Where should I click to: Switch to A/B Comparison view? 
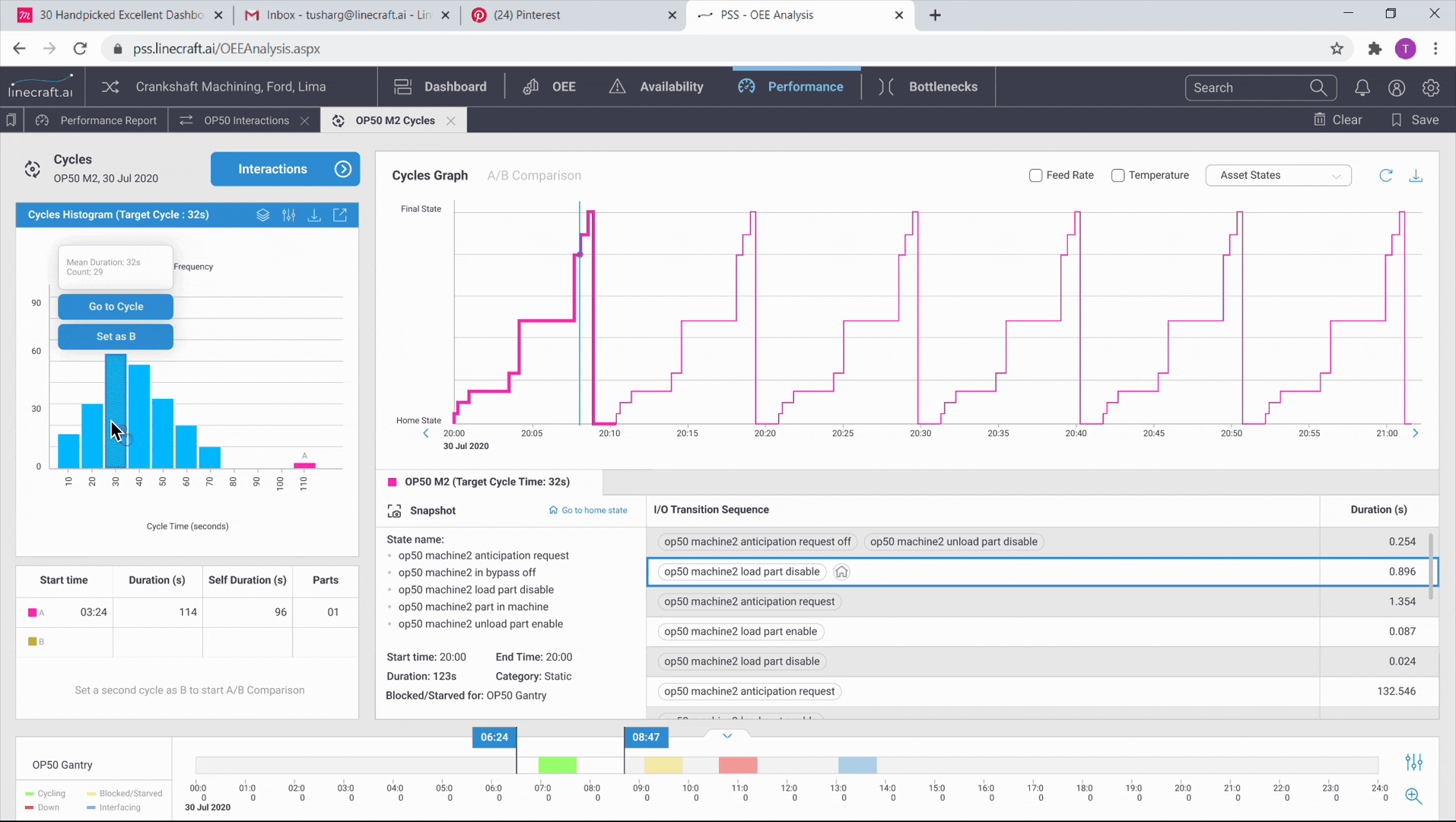pyautogui.click(x=534, y=175)
